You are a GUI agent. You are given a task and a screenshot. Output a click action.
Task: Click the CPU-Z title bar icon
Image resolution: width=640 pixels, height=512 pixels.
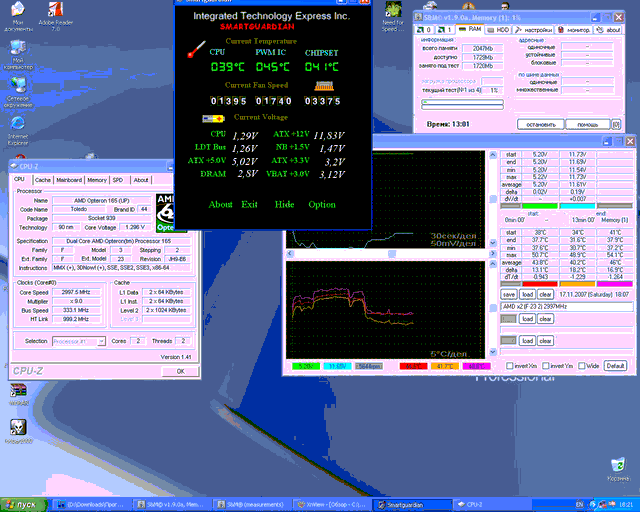(x=14, y=166)
